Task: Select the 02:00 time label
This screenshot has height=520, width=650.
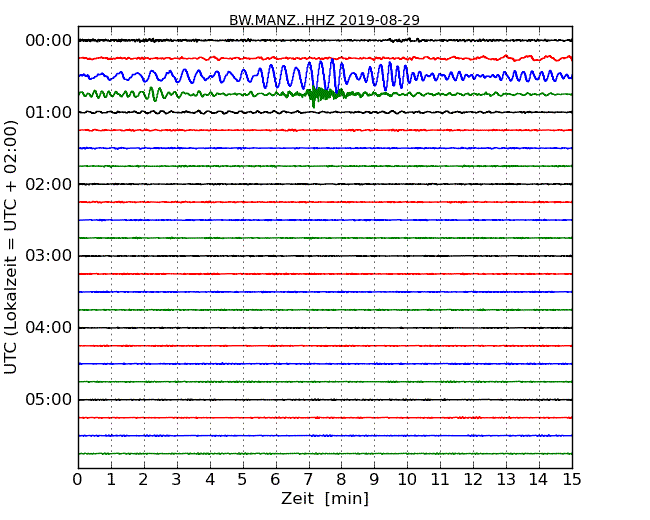Action: pos(49,184)
